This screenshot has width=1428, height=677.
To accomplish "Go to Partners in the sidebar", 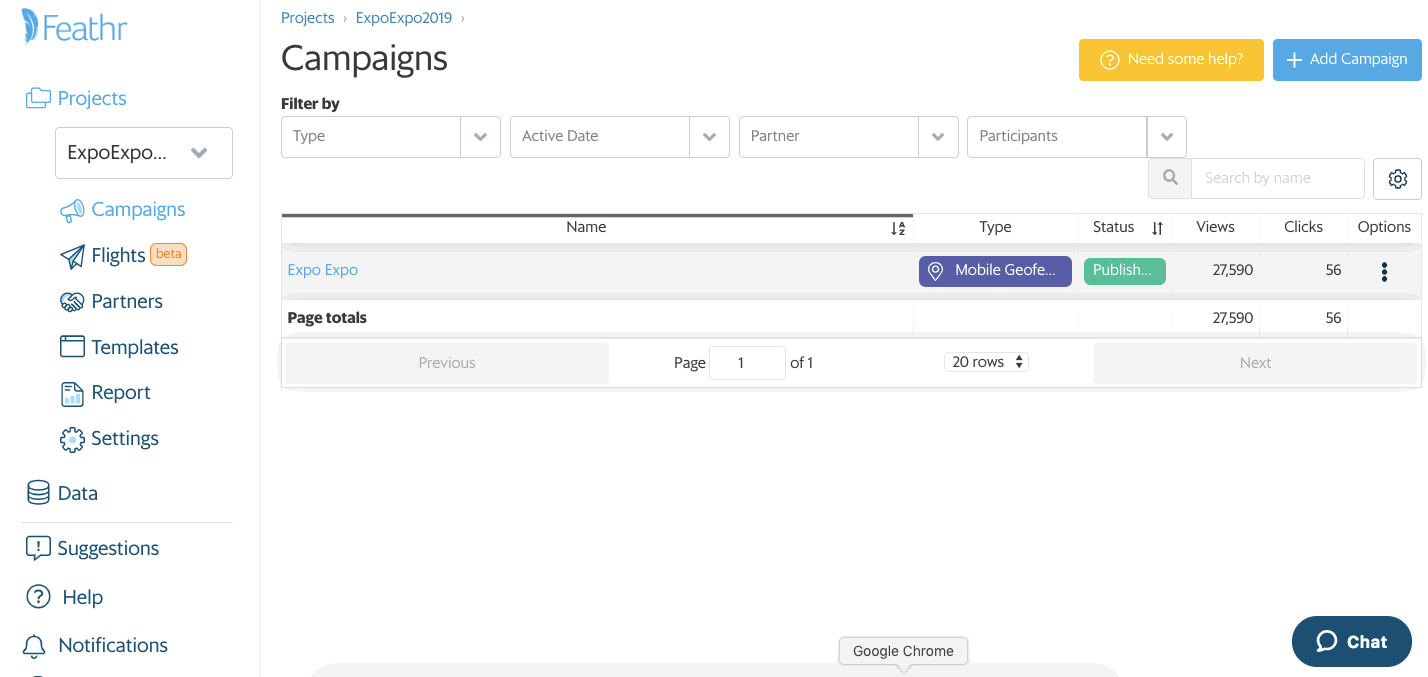I will pyautogui.click(x=126, y=302).
